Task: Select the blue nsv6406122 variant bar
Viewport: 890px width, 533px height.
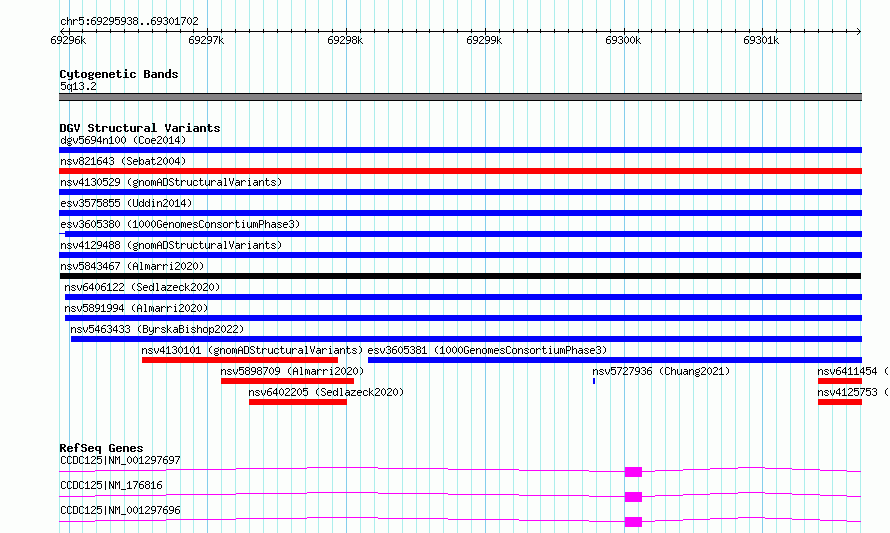Action: point(463,297)
